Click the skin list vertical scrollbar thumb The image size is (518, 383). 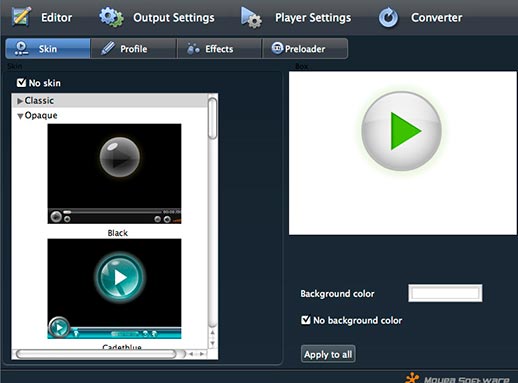tap(212, 118)
